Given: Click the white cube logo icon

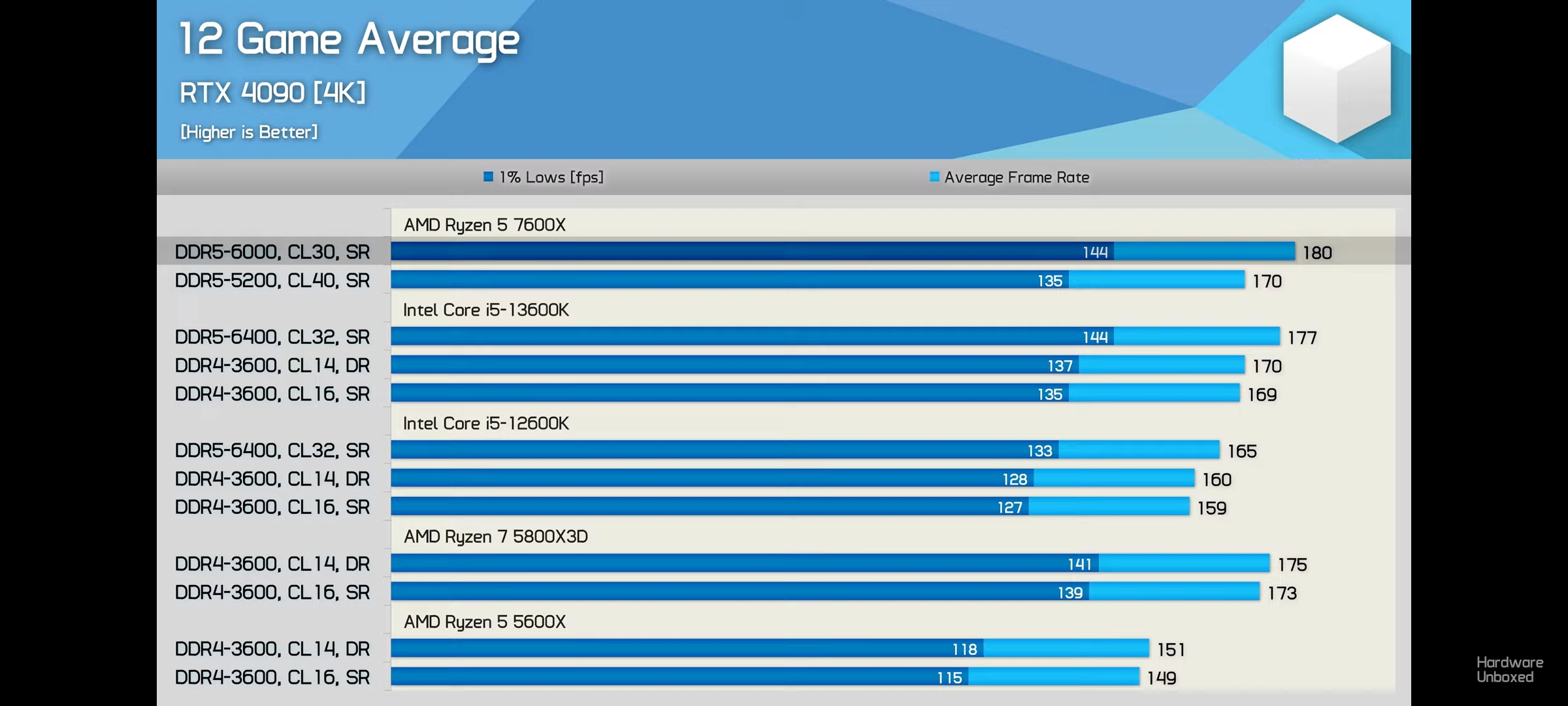Looking at the screenshot, I should tap(1337, 78).
